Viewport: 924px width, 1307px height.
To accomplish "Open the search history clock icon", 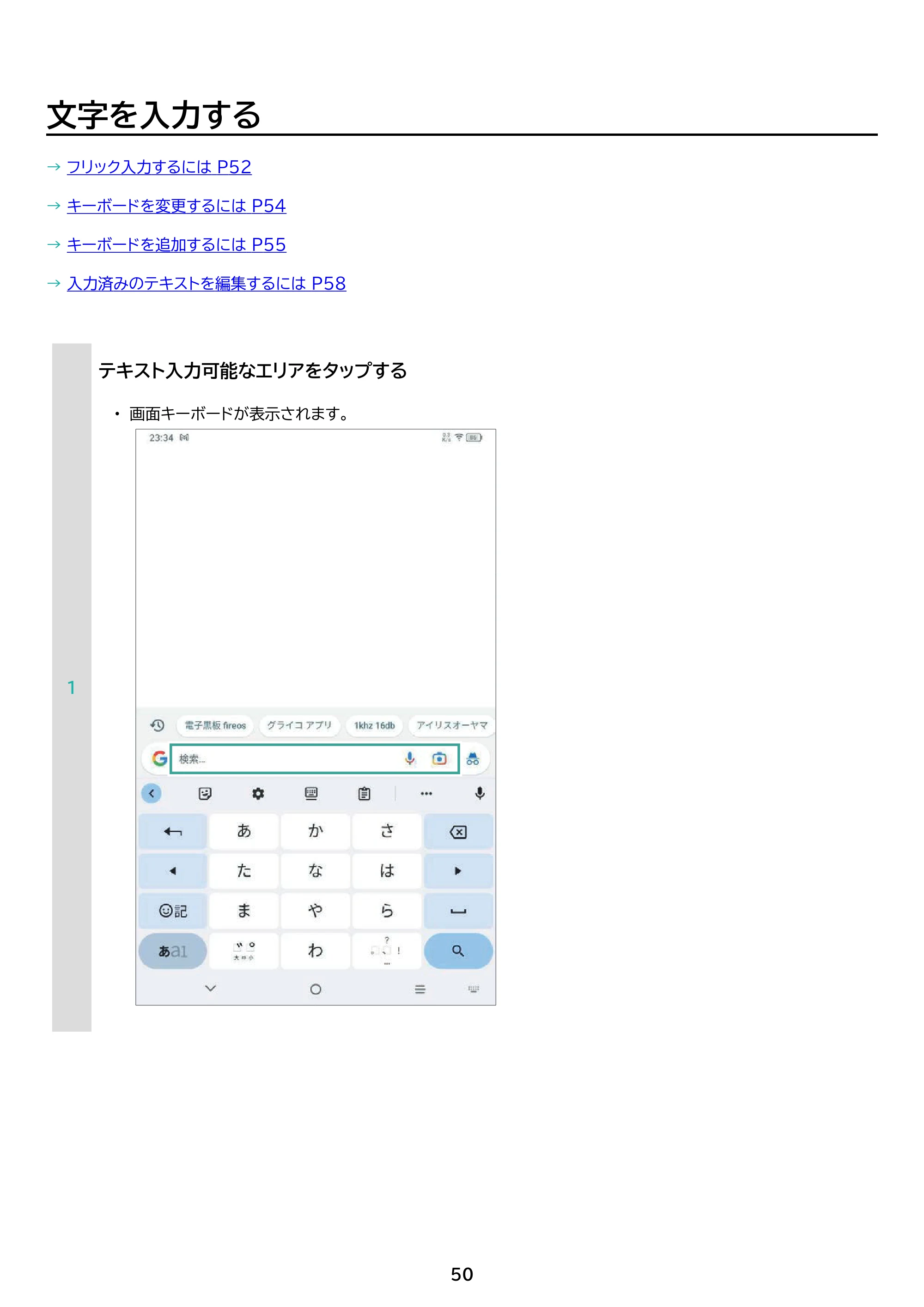I will point(157,725).
